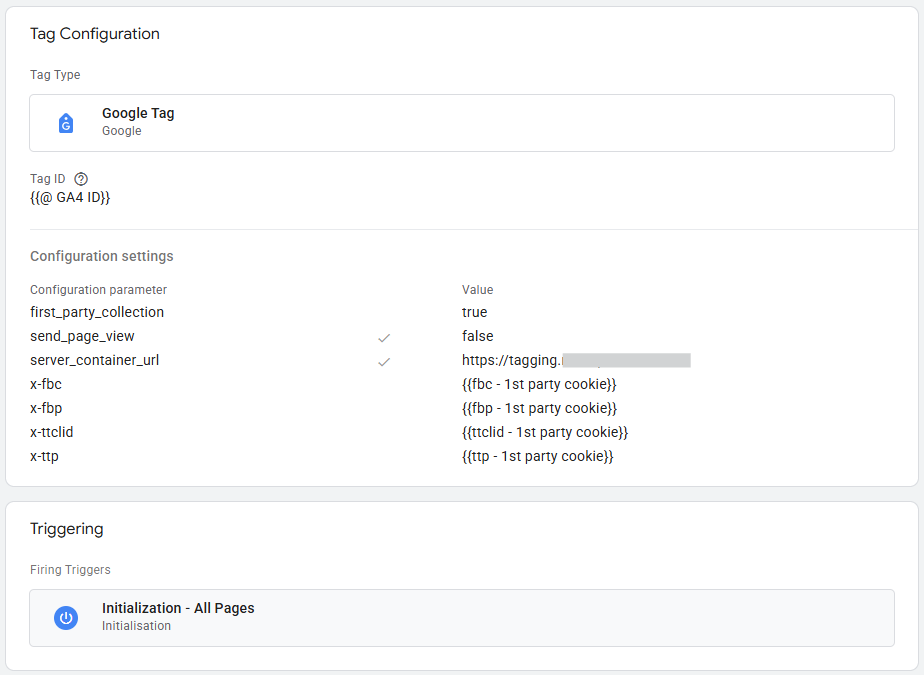The height and width of the screenshot is (675, 924).
Task: Select the {{@ GA4 ID}} Tag ID value
Action: click(70, 198)
